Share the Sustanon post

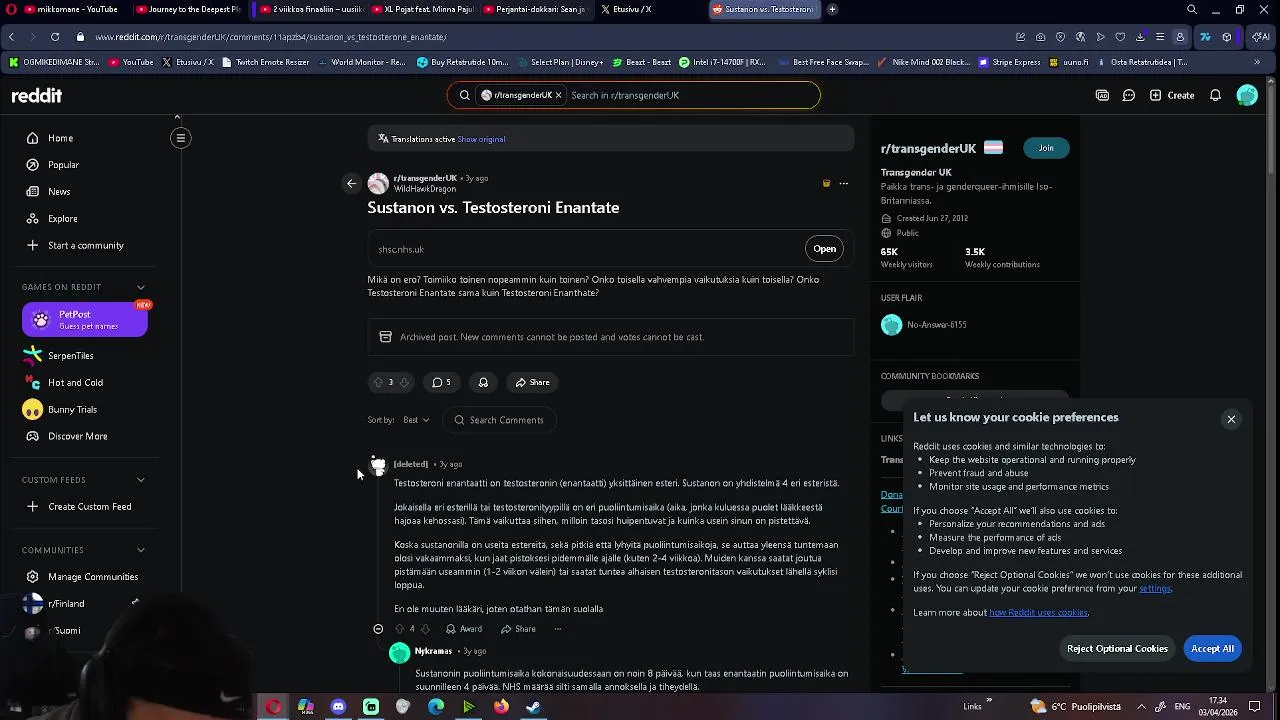coord(532,383)
